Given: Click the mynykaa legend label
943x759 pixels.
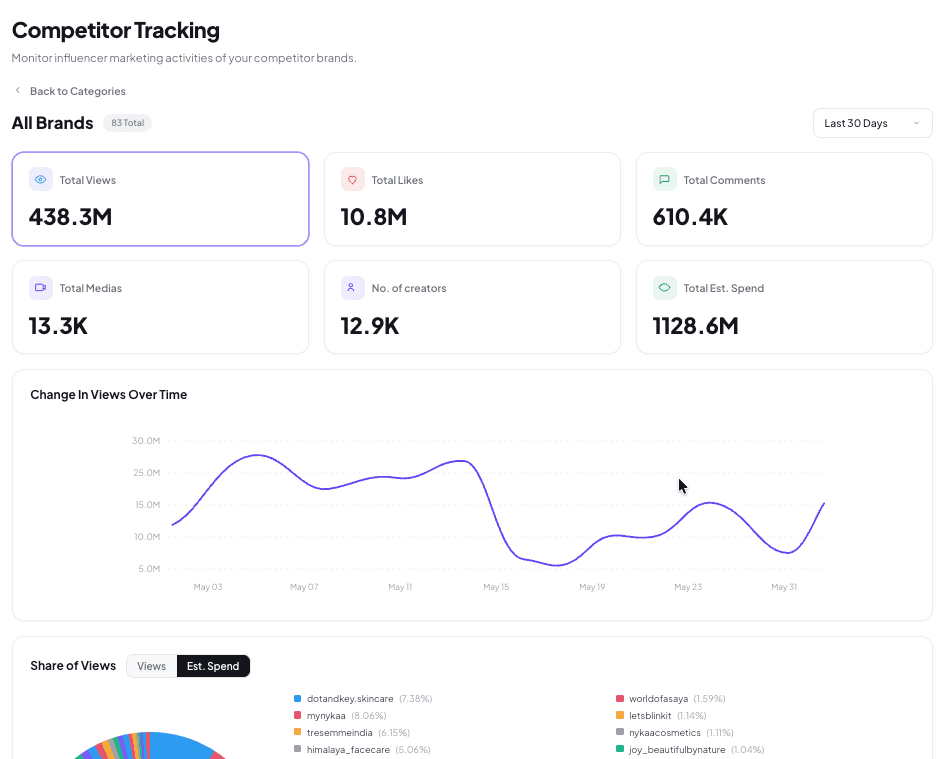Looking at the screenshot, I should point(326,716).
